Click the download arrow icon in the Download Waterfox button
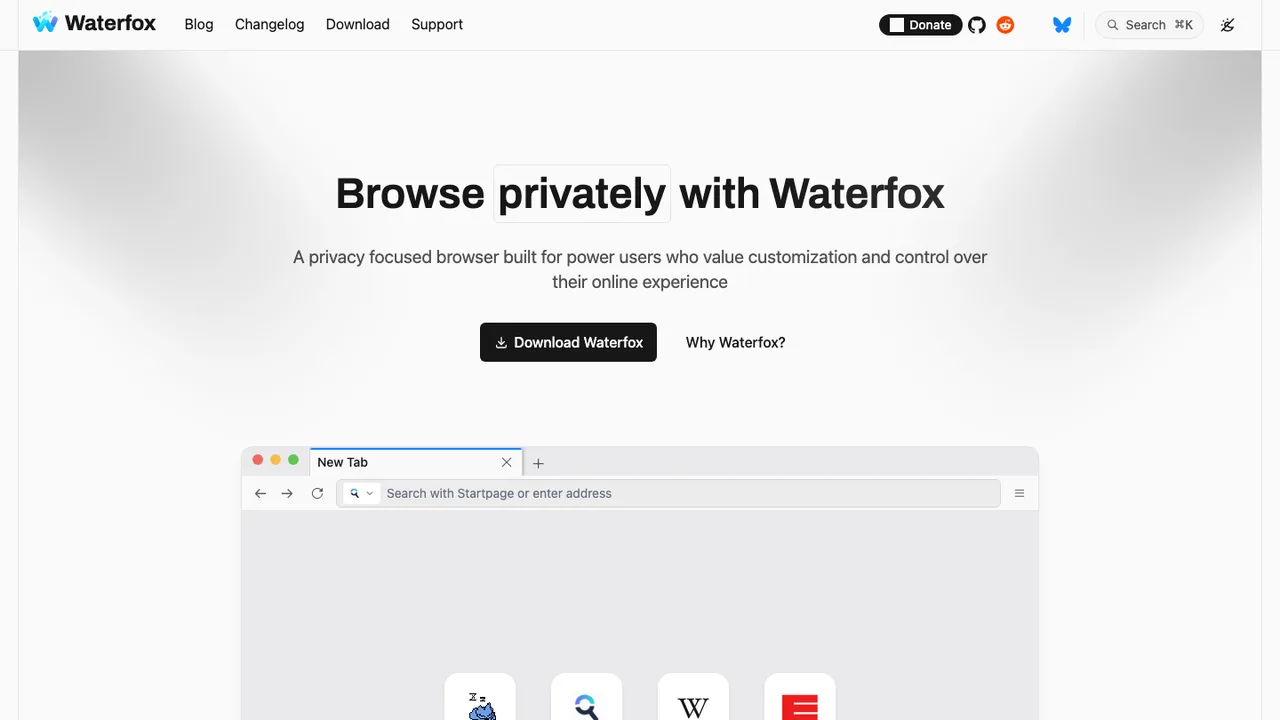 [501, 343]
